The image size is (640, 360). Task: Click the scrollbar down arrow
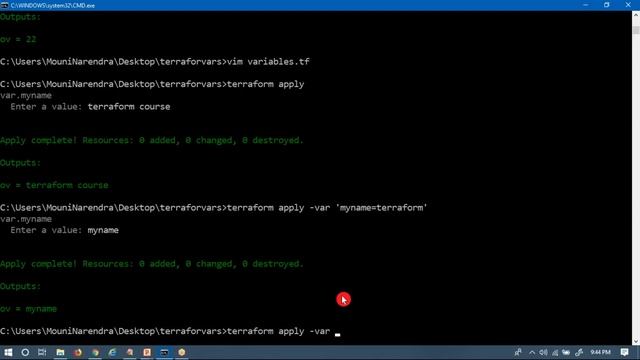(x=636, y=342)
